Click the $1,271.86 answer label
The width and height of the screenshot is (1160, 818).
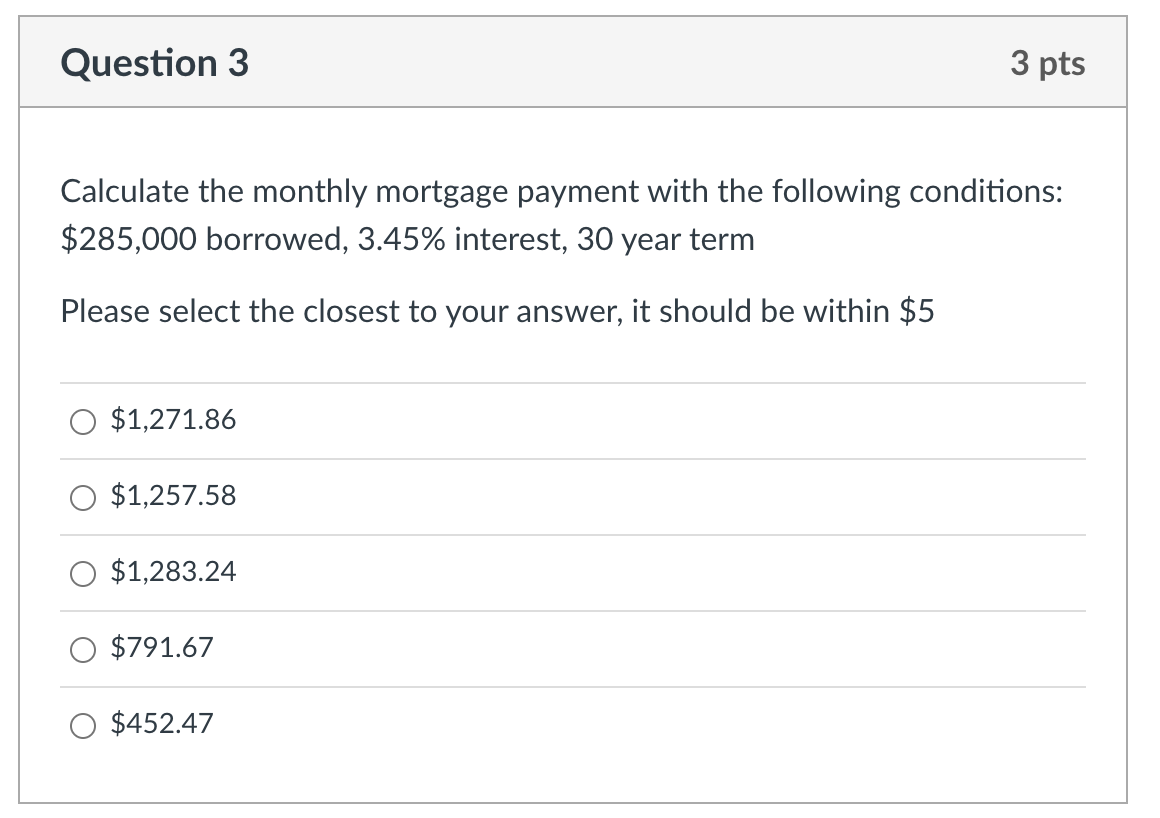[x=172, y=421]
